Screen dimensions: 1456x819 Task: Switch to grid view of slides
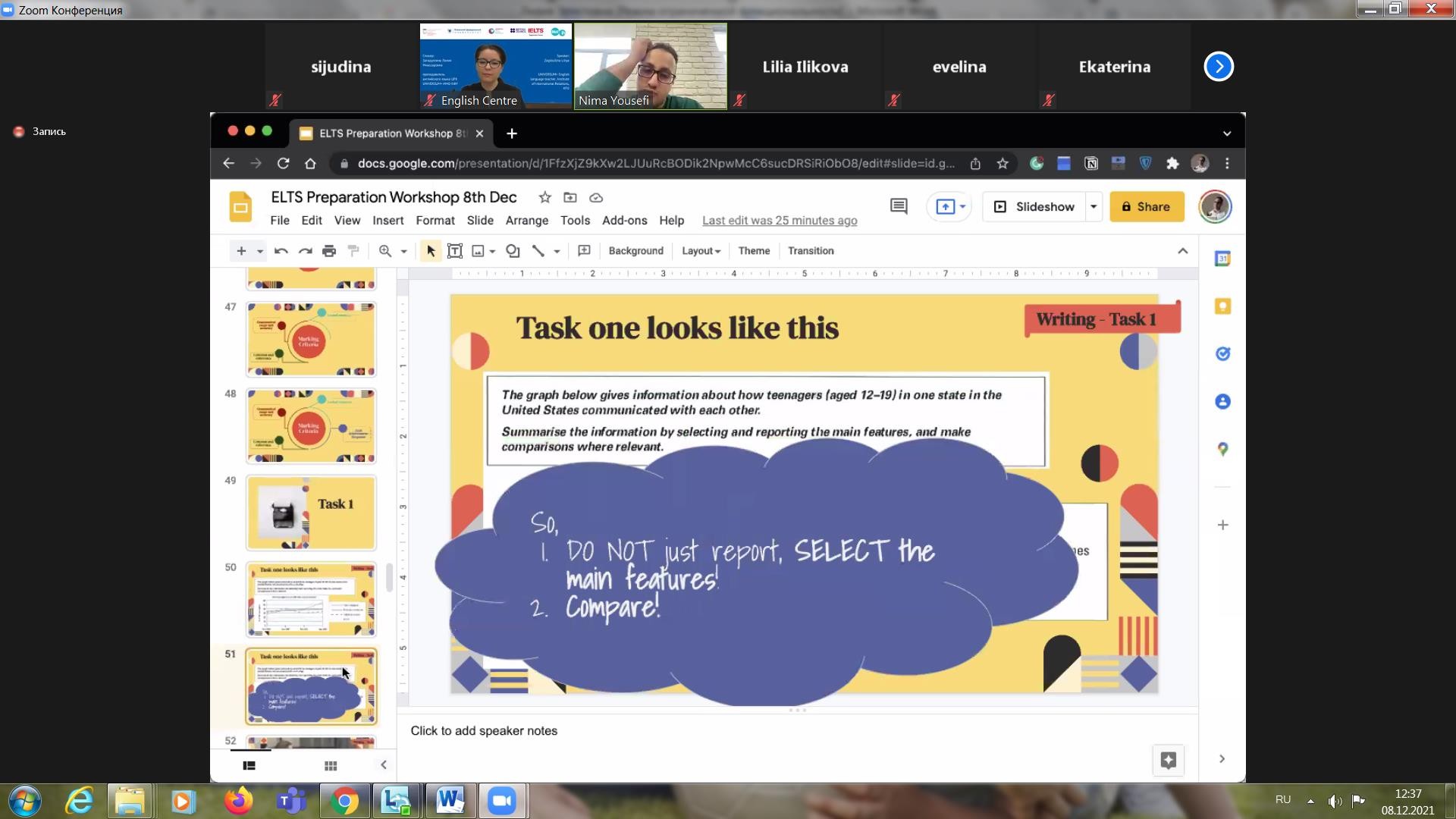point(331,766)
